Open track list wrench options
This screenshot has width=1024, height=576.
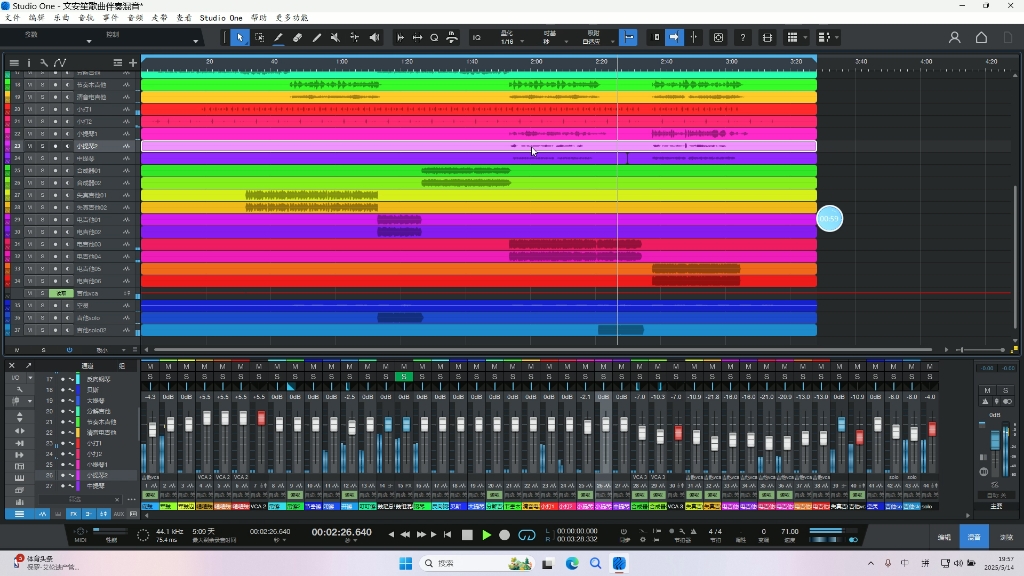pos(44,63)
